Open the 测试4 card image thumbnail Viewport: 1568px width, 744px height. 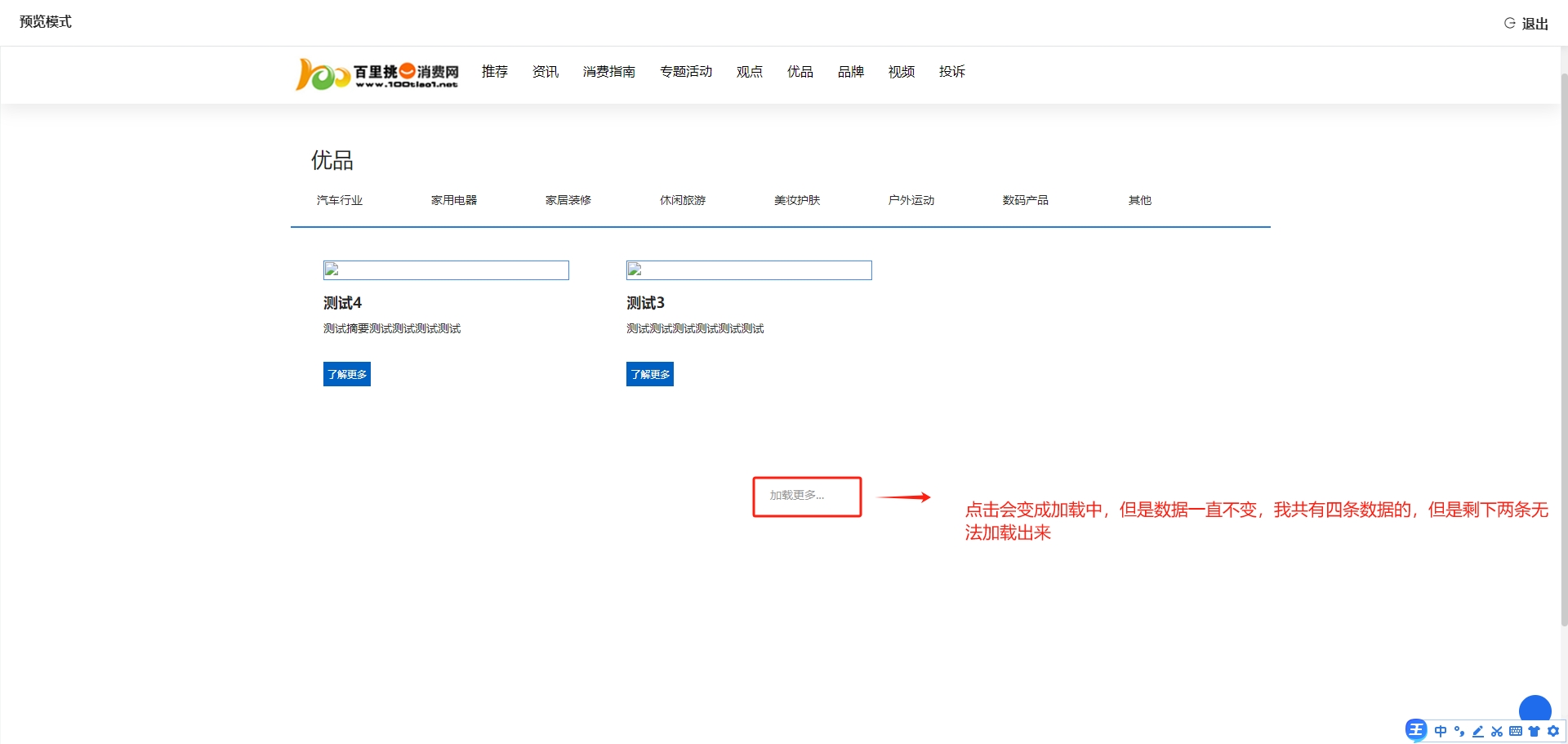446,270
